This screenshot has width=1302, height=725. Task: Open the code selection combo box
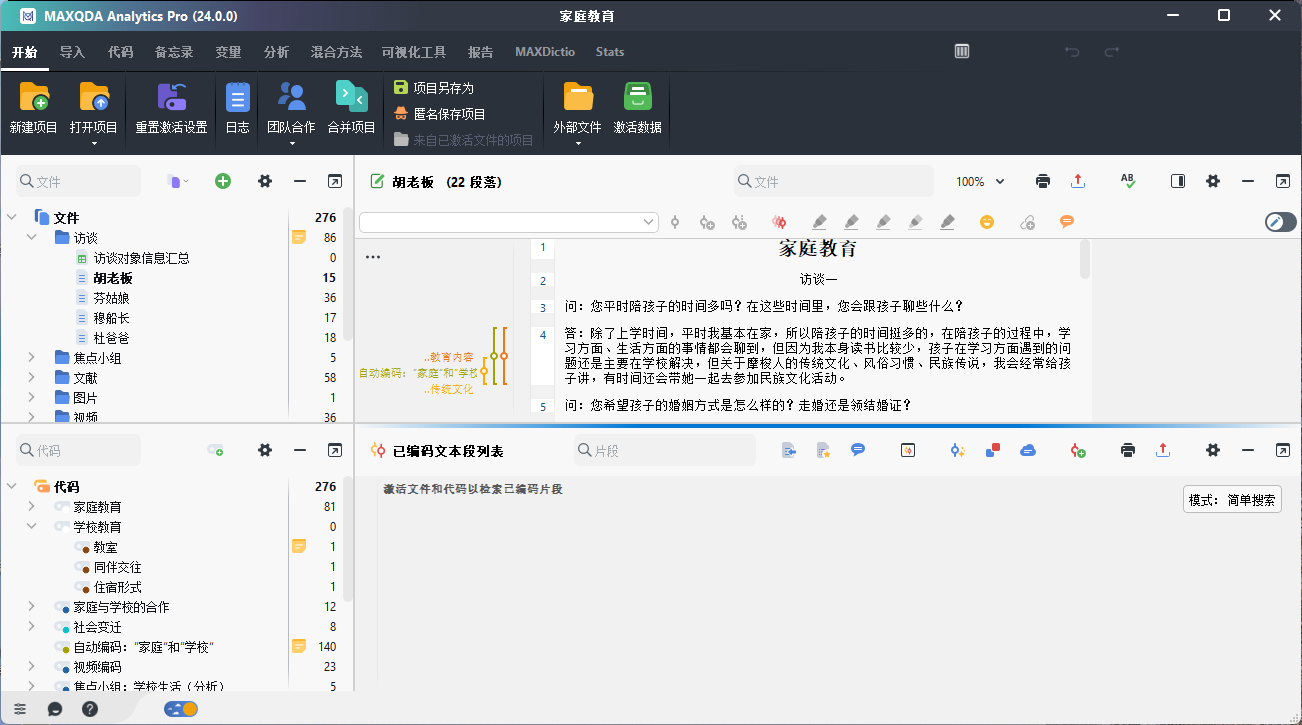[x=509, y=222]
